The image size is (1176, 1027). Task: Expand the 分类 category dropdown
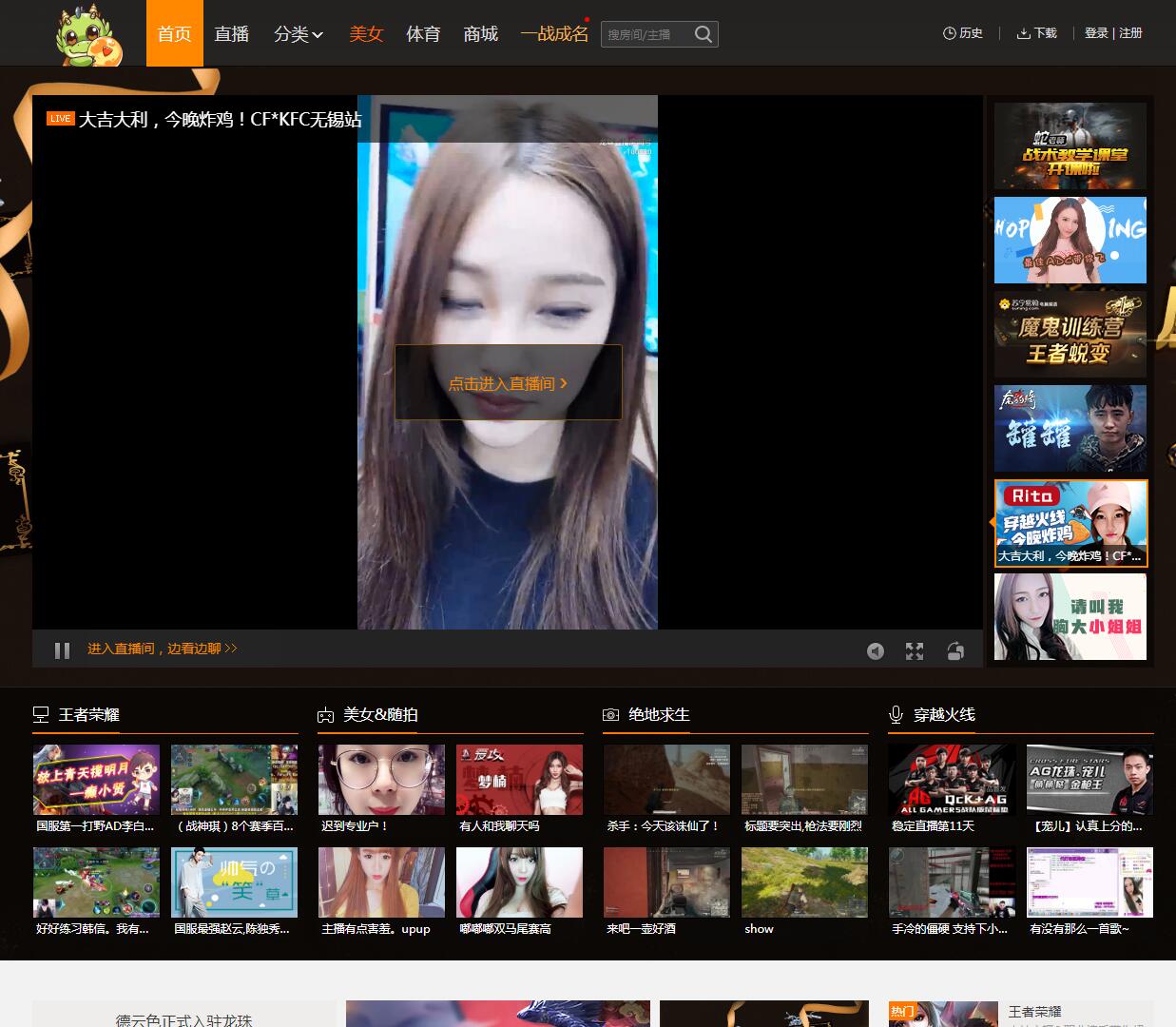[x=299, y=34]
